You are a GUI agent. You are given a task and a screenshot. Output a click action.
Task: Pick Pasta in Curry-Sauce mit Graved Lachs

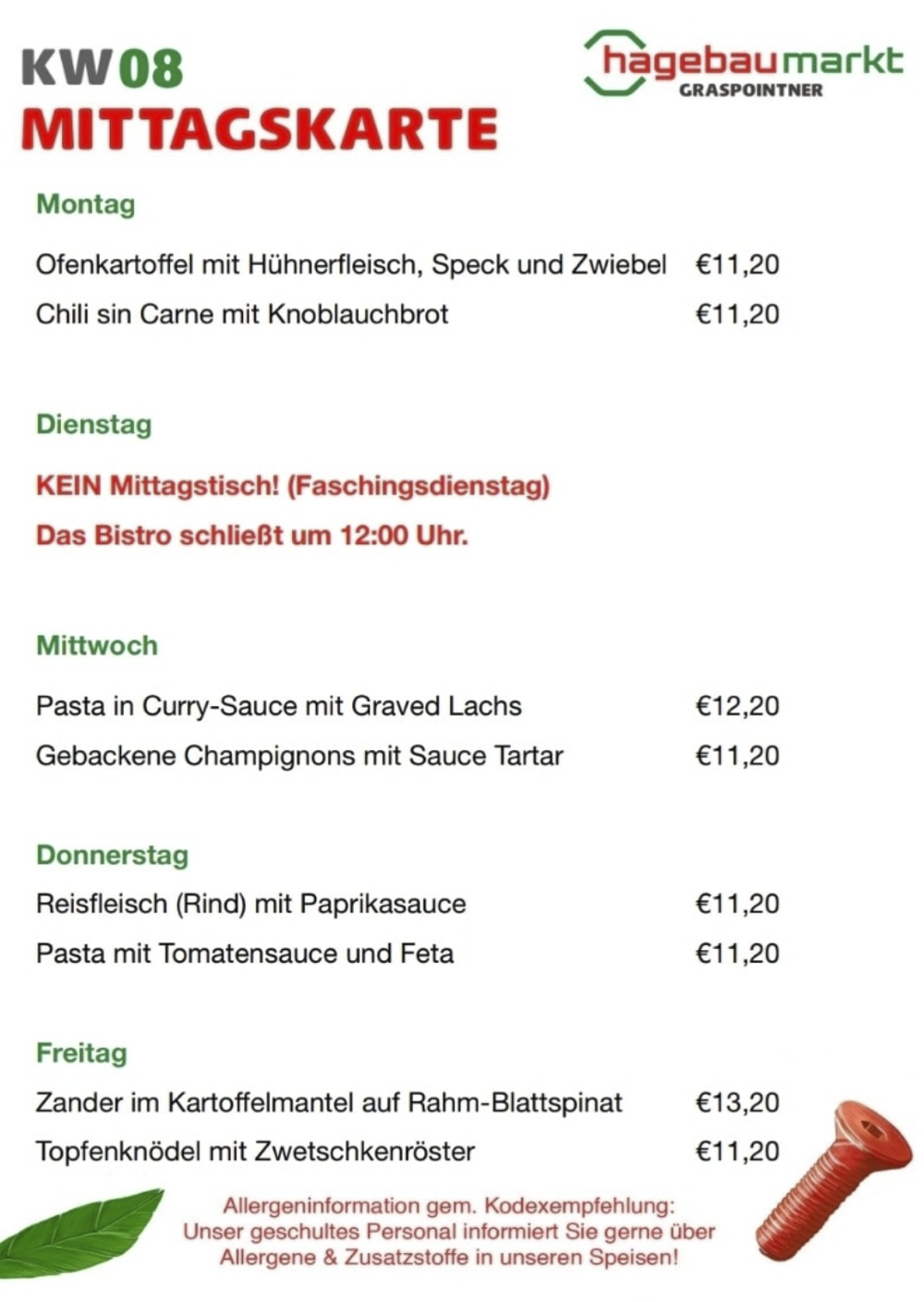pyautogui.click(x=278, y=707)
